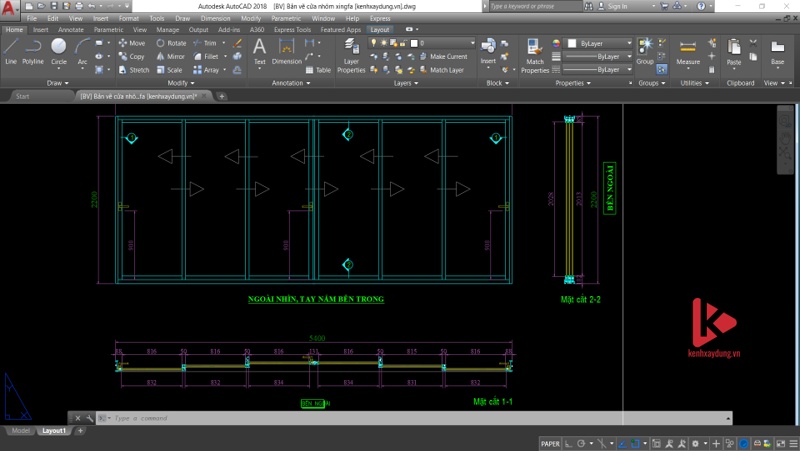
Task: Choose the Circle tool
Action: point(59,51)
